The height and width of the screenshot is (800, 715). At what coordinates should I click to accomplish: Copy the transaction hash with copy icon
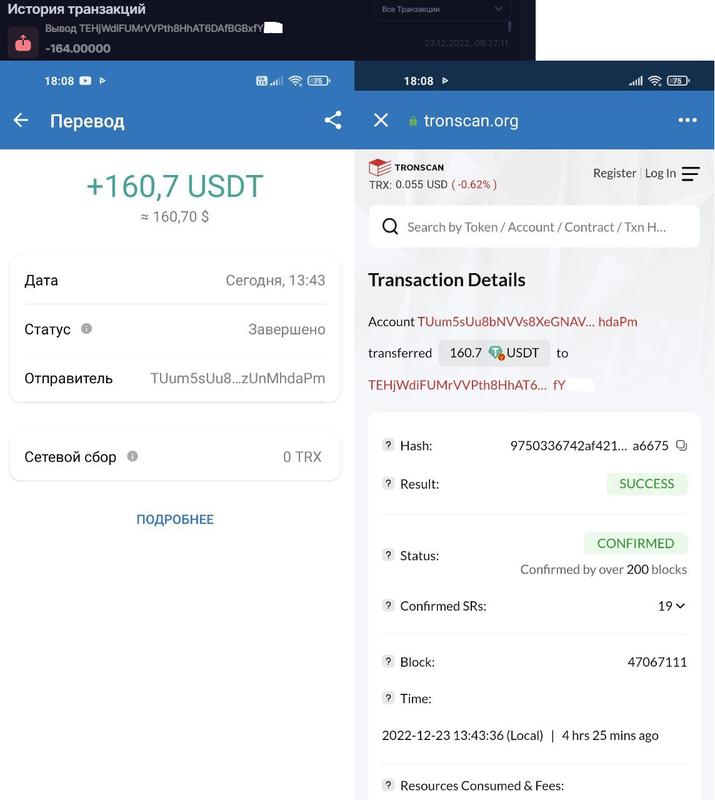[x=681, y=445]
